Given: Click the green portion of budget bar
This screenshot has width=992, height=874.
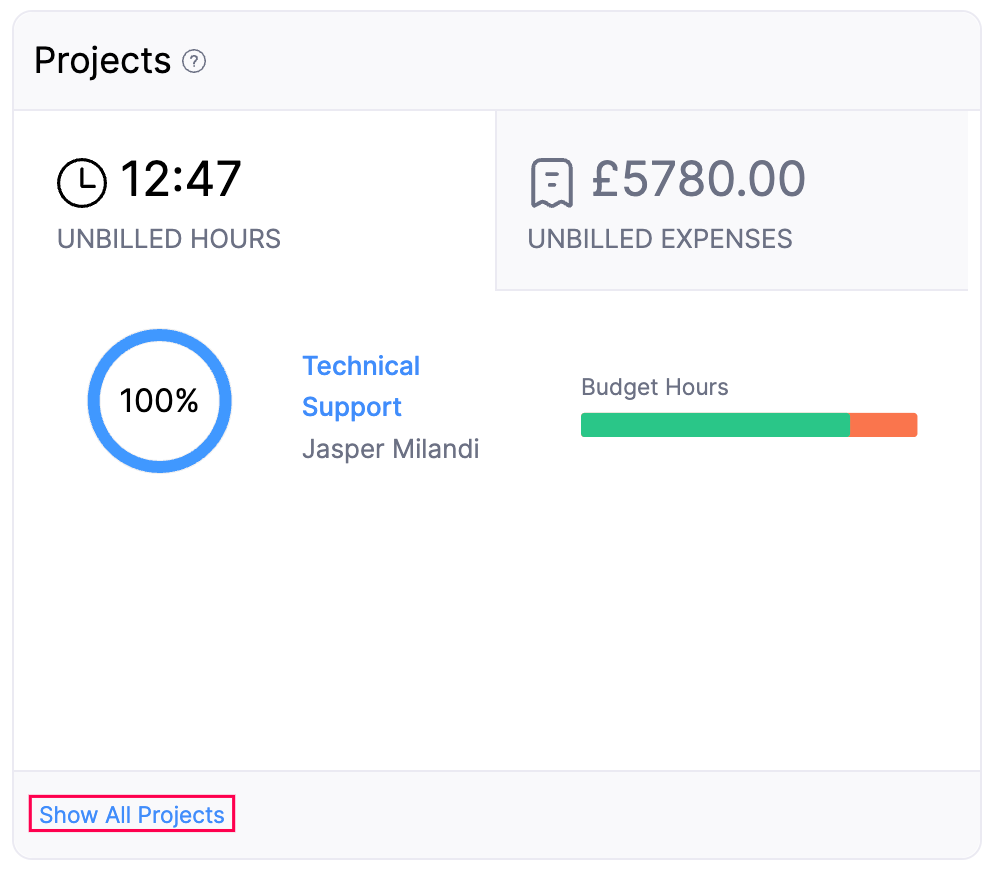Looking at the screenshot, I should (x=715, y=424).
